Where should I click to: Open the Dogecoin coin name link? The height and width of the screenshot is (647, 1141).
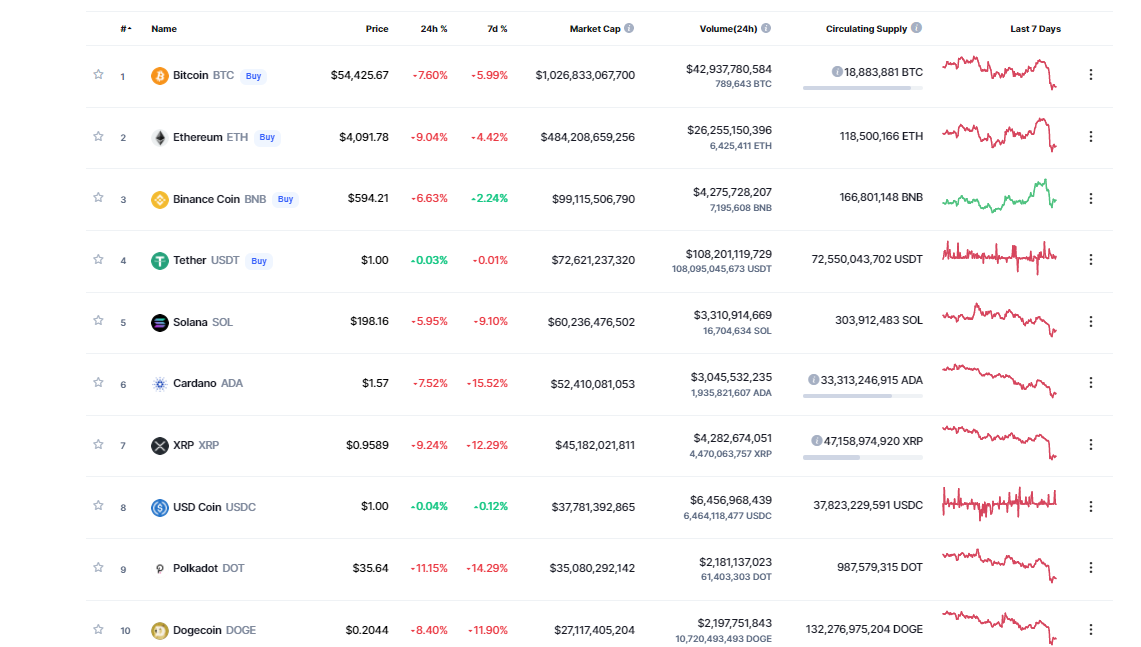[x=197, y=630]
